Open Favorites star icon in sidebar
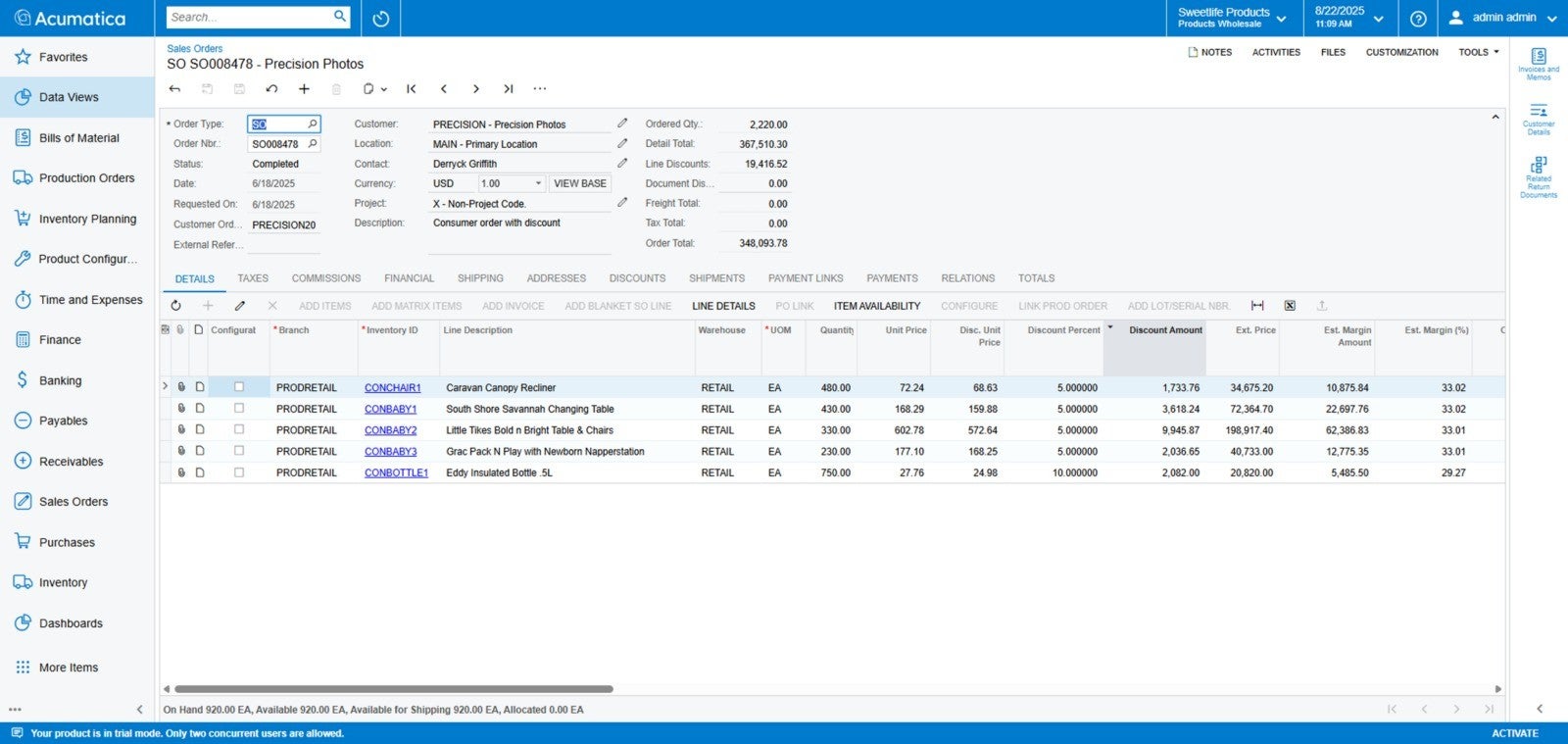1568x744 pixels. pos(23,57)
